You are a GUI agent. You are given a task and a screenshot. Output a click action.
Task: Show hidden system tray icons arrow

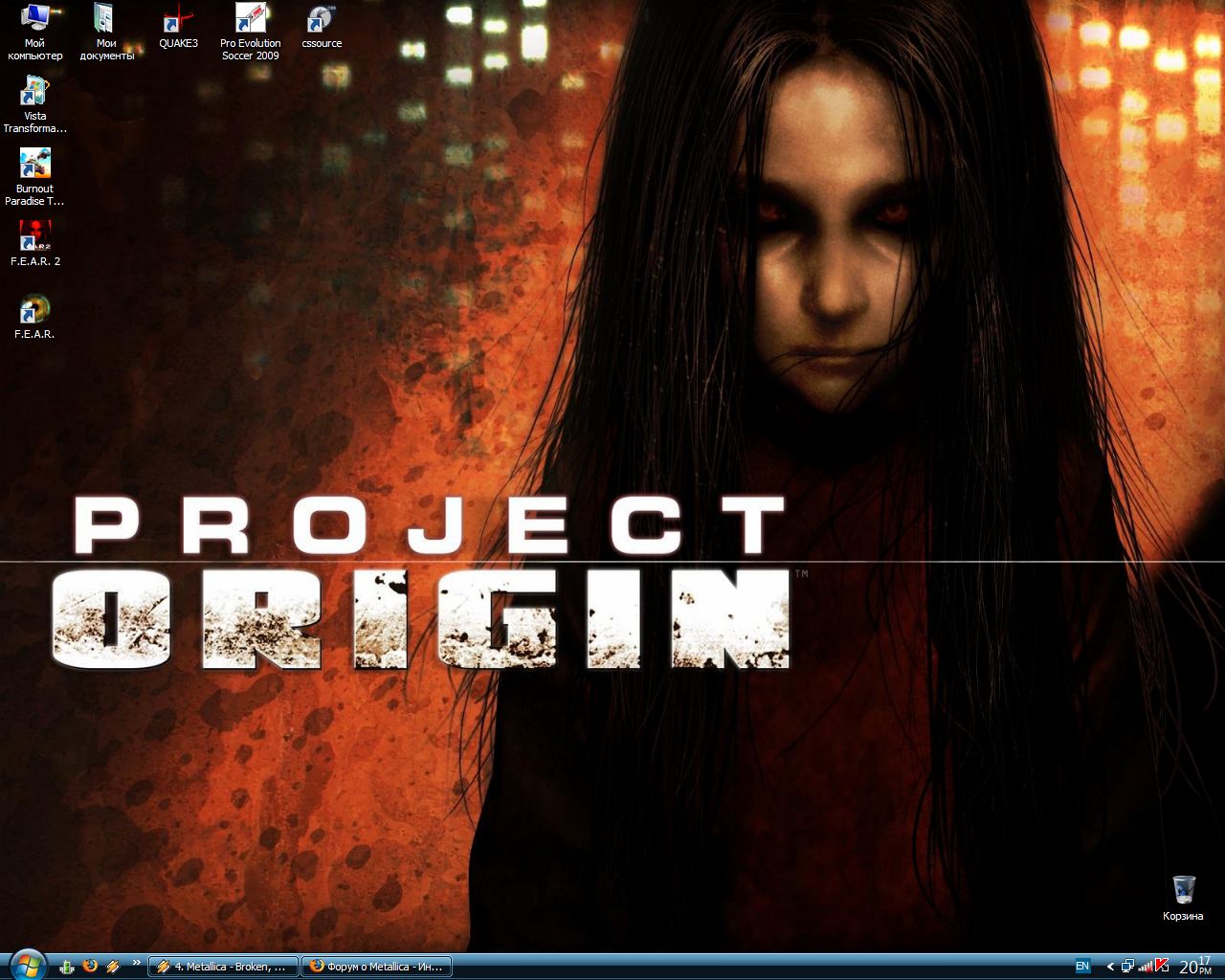(1110, 967)
